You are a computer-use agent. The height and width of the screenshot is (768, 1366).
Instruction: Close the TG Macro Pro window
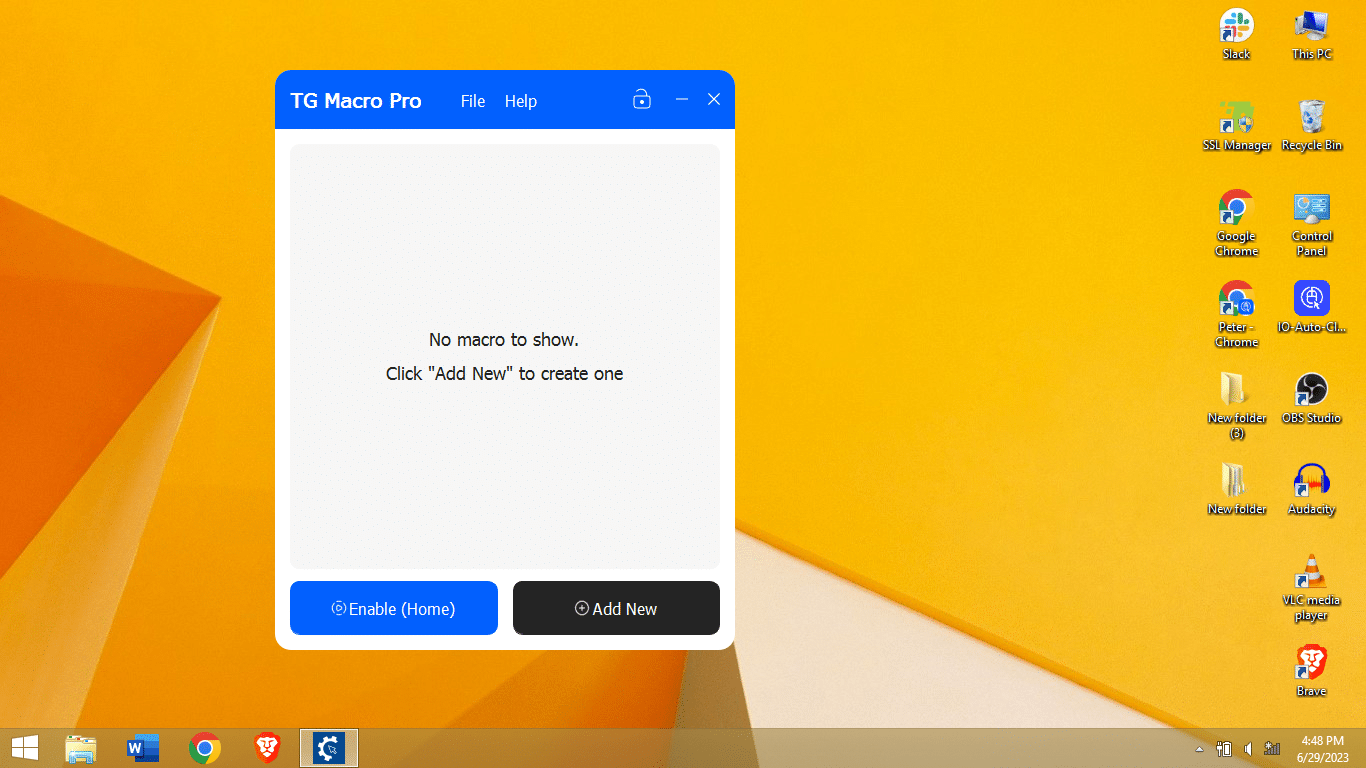pos(714,99)
